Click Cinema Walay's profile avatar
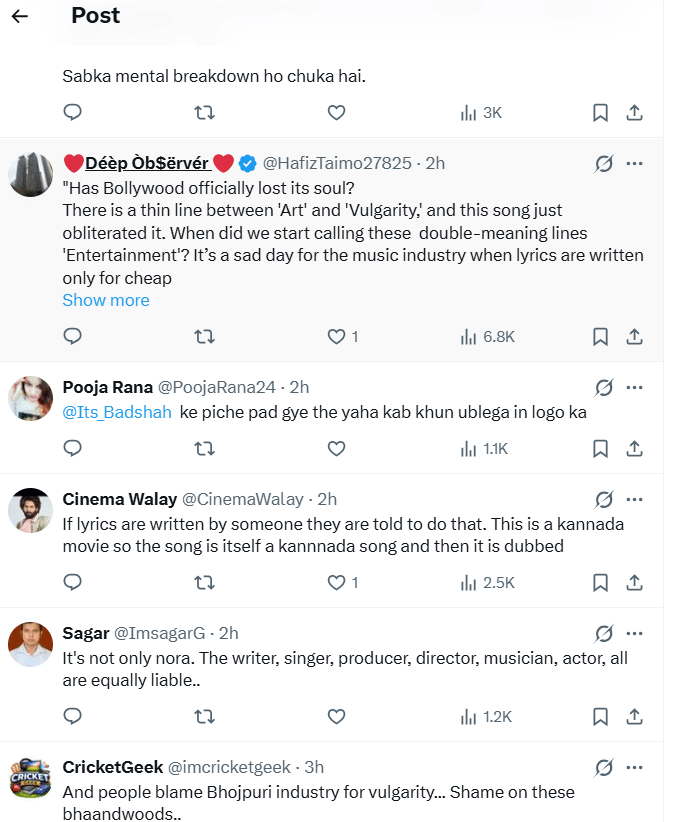Viewport: 696px width, 822px height. [31, 510]
